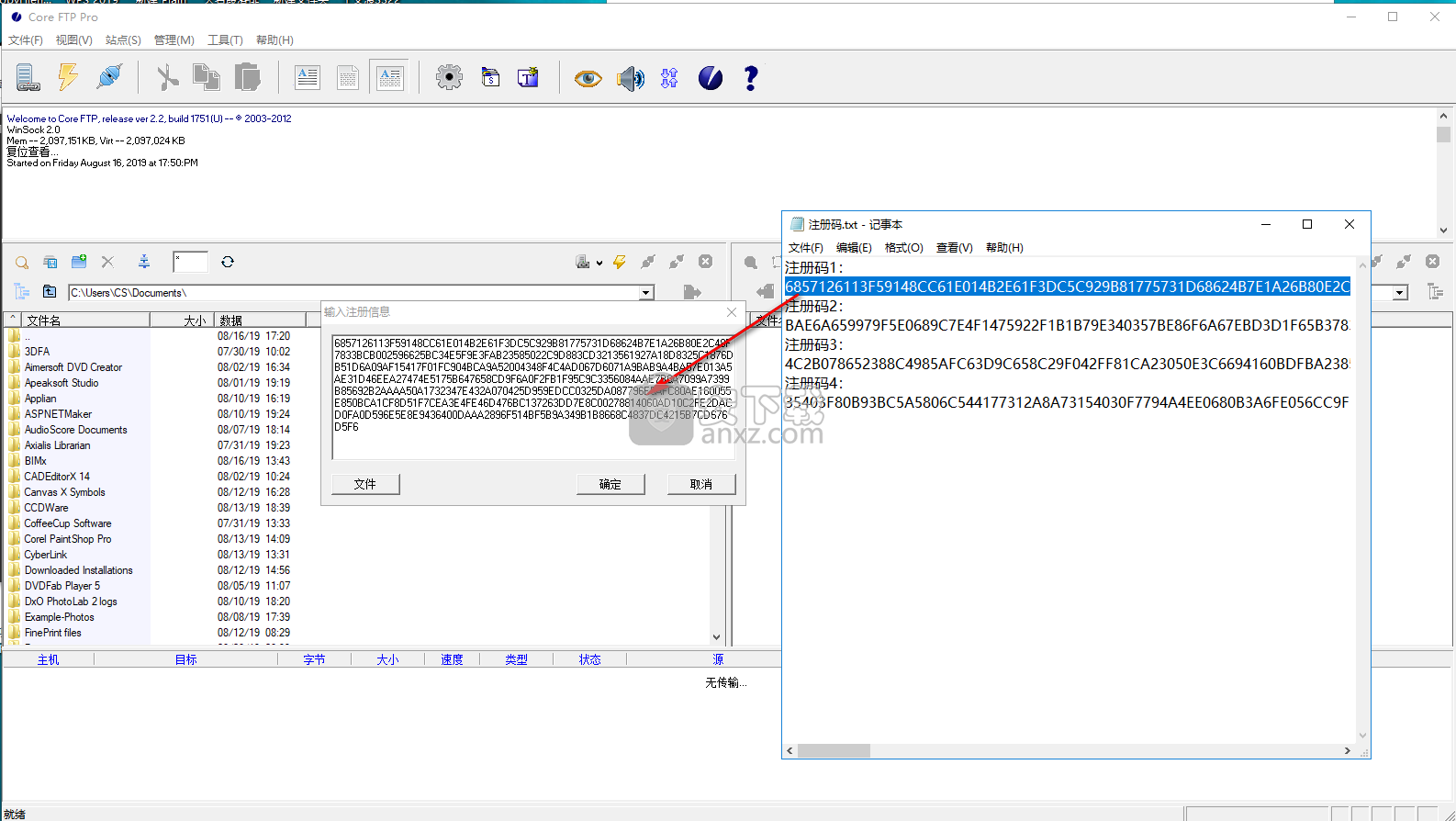1456x821 pixels.
Task: Click the Copy pages icon
Action: pyautogui.click(x=207, y=77)
